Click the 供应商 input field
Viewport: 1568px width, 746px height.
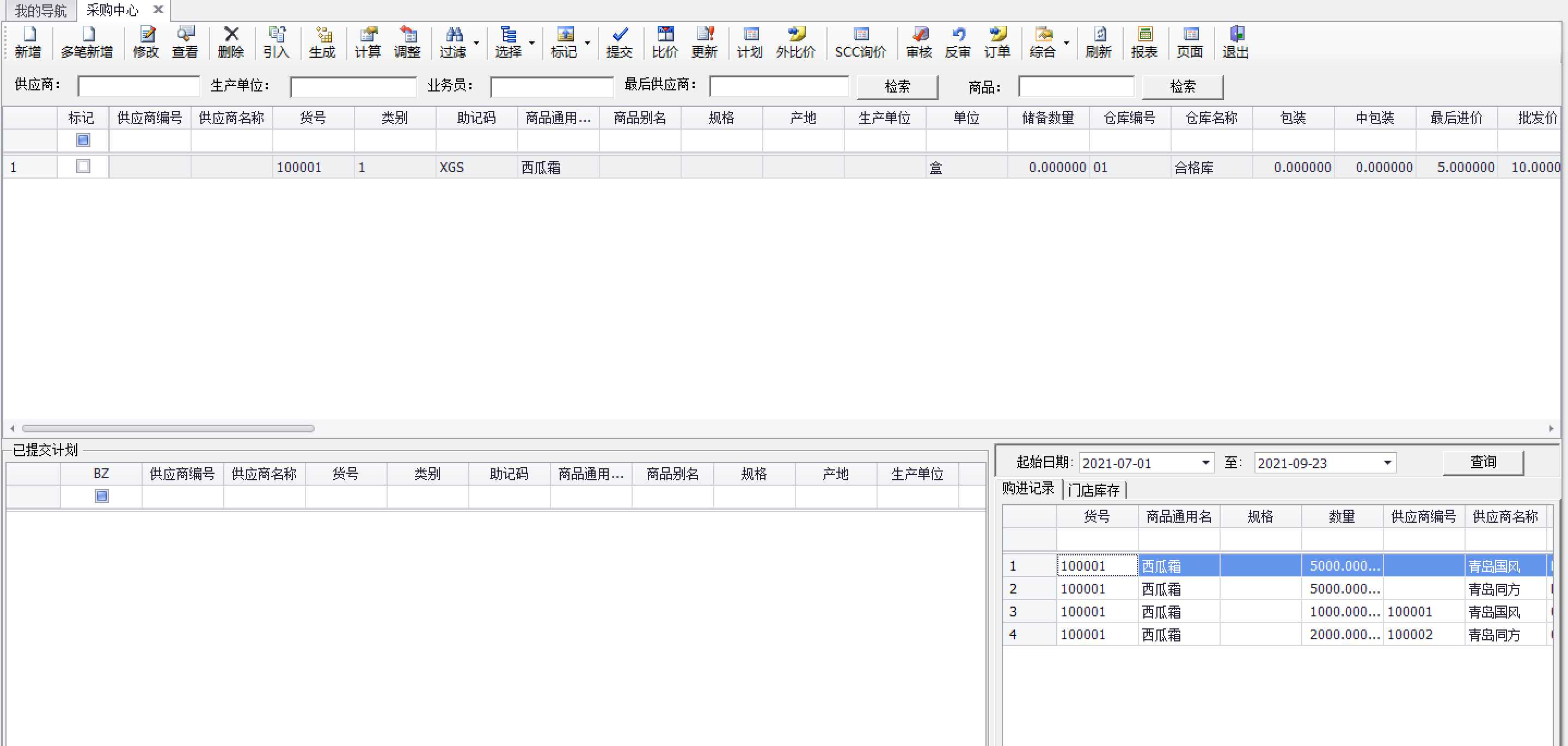pyautogui.click(x=139, y=87)
